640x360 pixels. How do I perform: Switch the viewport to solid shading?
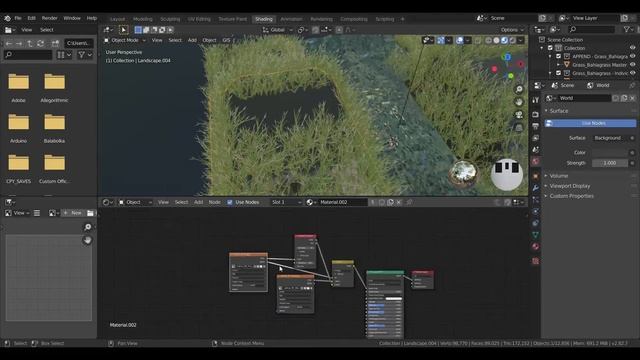click(496, 40)
